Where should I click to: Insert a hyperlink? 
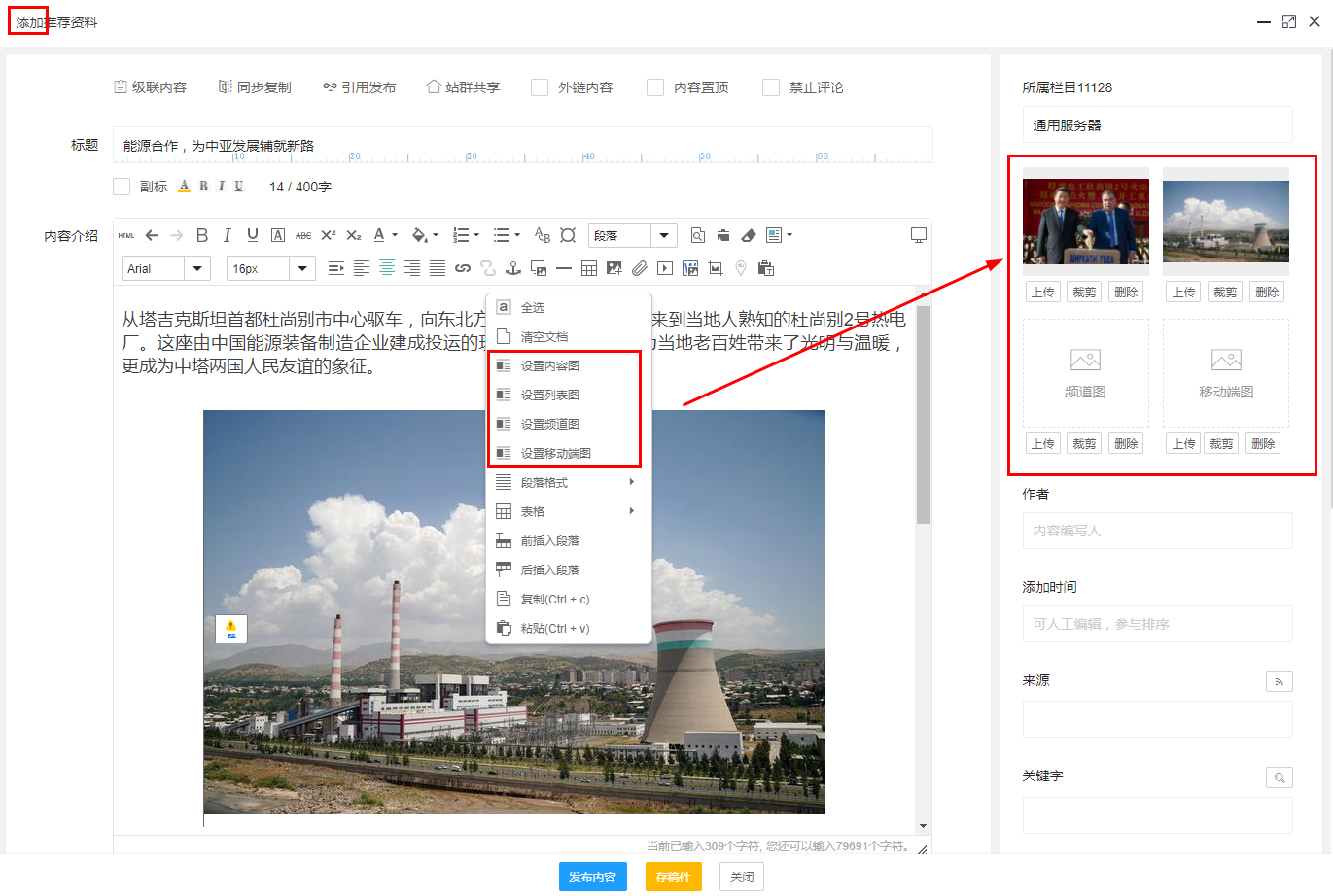pyautogui.click(x=463, y=268)
